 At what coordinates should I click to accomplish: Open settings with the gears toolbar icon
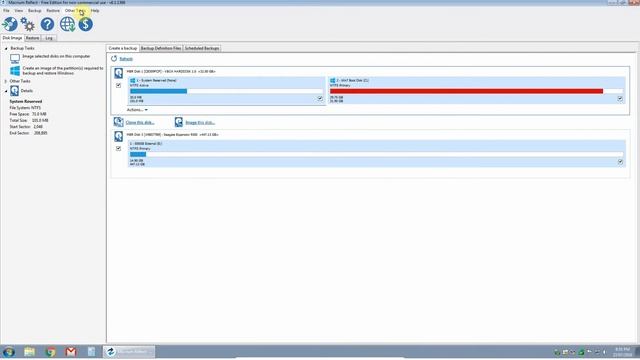coord(28,24)
